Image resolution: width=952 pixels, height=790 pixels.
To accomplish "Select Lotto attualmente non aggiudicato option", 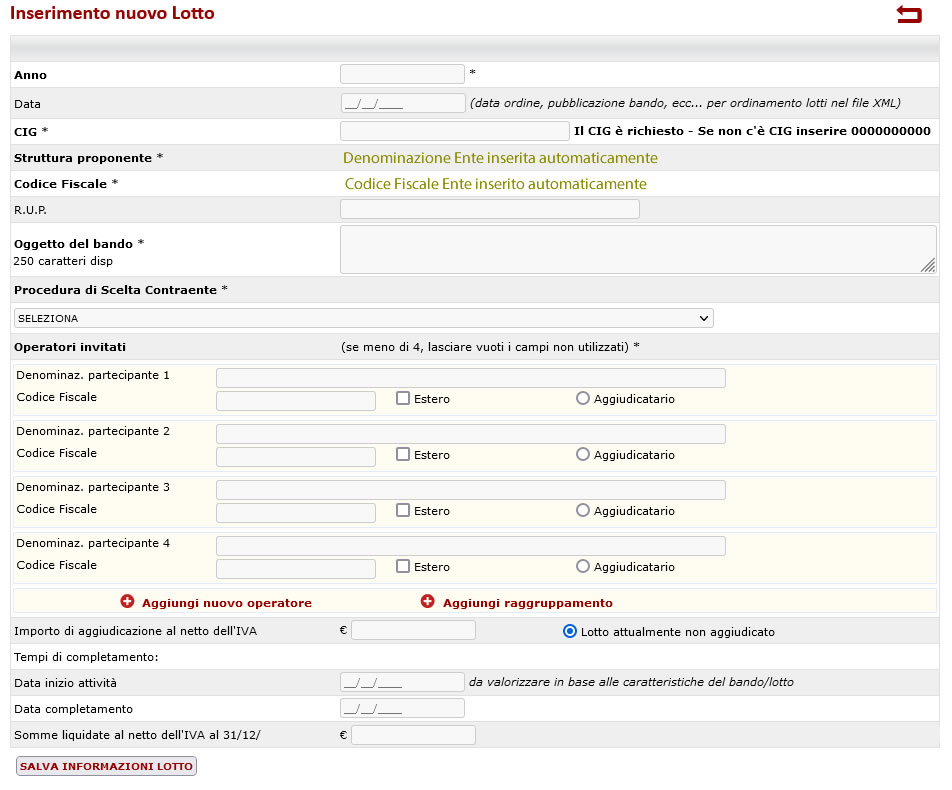I will [570, 631].
